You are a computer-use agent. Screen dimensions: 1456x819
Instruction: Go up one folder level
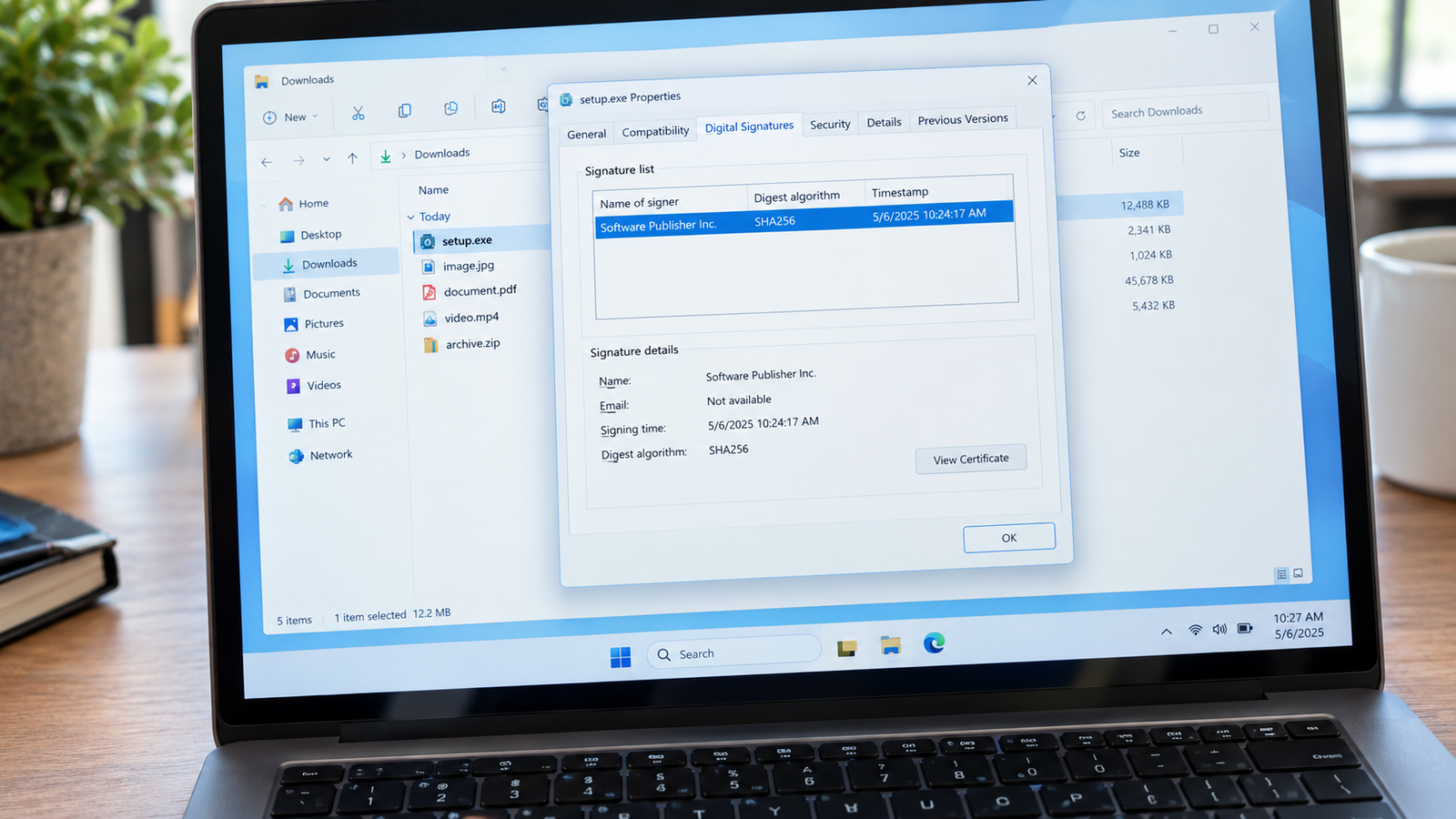tap(352, 158)
